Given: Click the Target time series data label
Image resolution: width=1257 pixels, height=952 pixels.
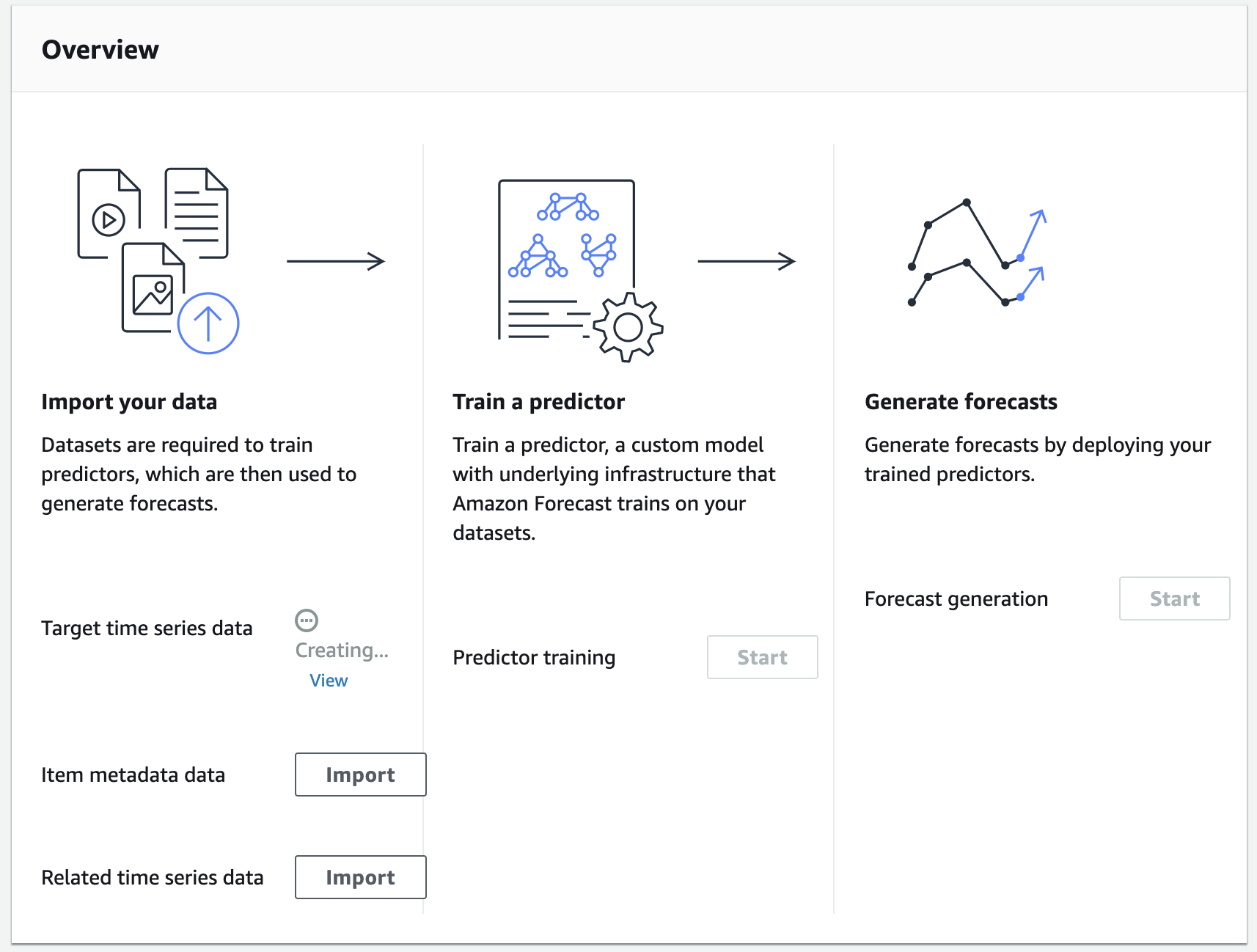Looking at the screenshot, I should (x=147, y=629).
